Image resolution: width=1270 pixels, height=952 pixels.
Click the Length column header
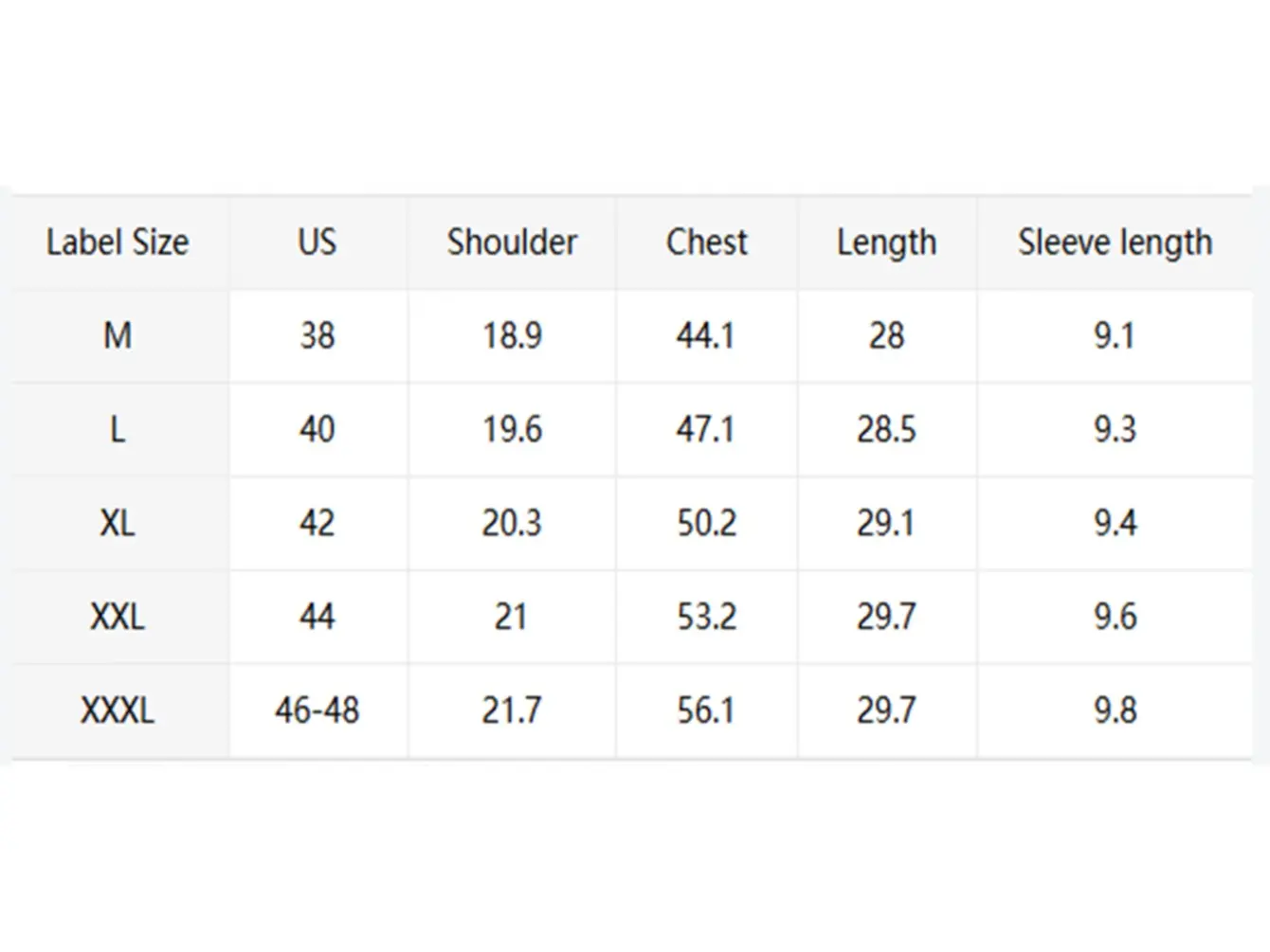click(886, 242)
